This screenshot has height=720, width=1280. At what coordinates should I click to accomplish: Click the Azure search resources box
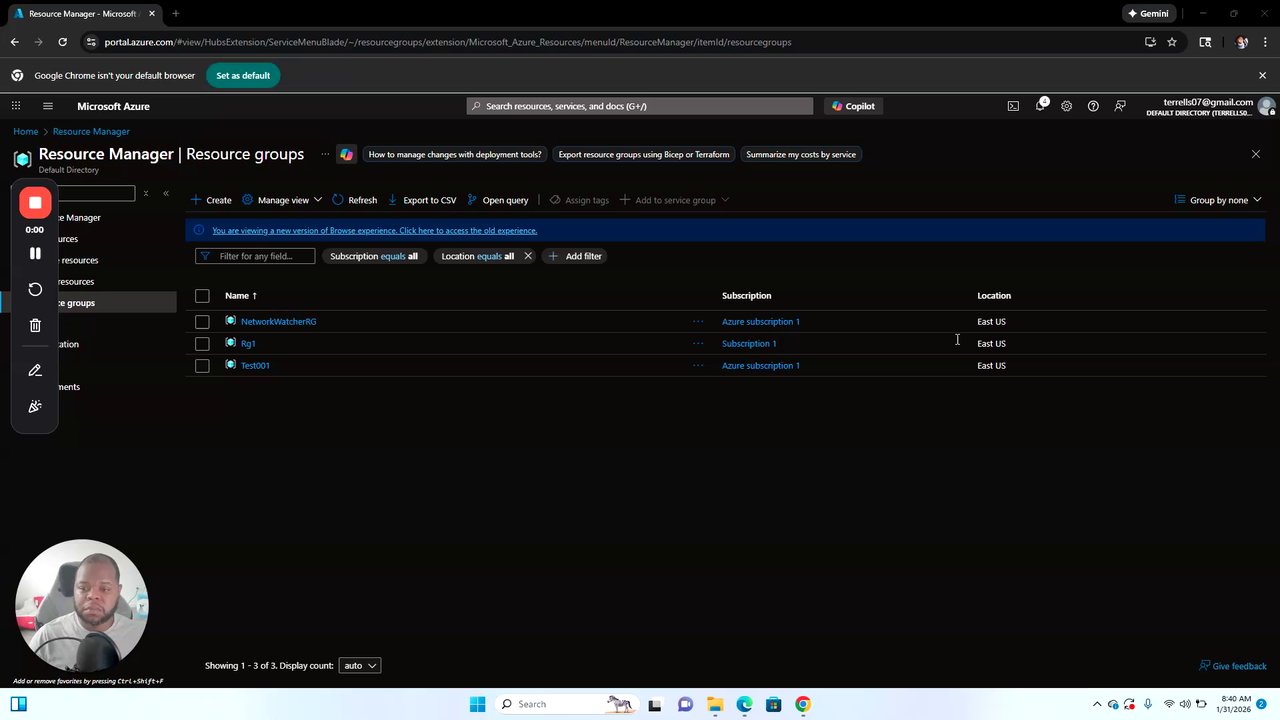pos(640,106)
